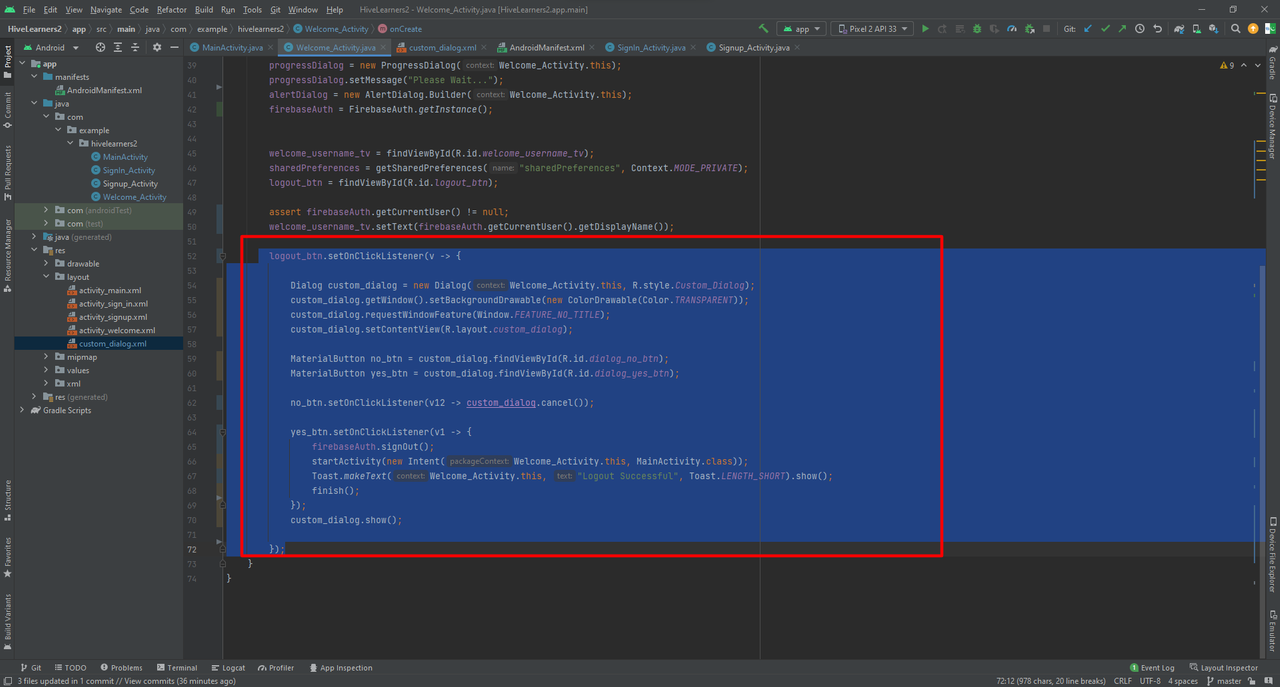
Task: Open the SDK Manager icon
Action: (x=1215, y=29)
